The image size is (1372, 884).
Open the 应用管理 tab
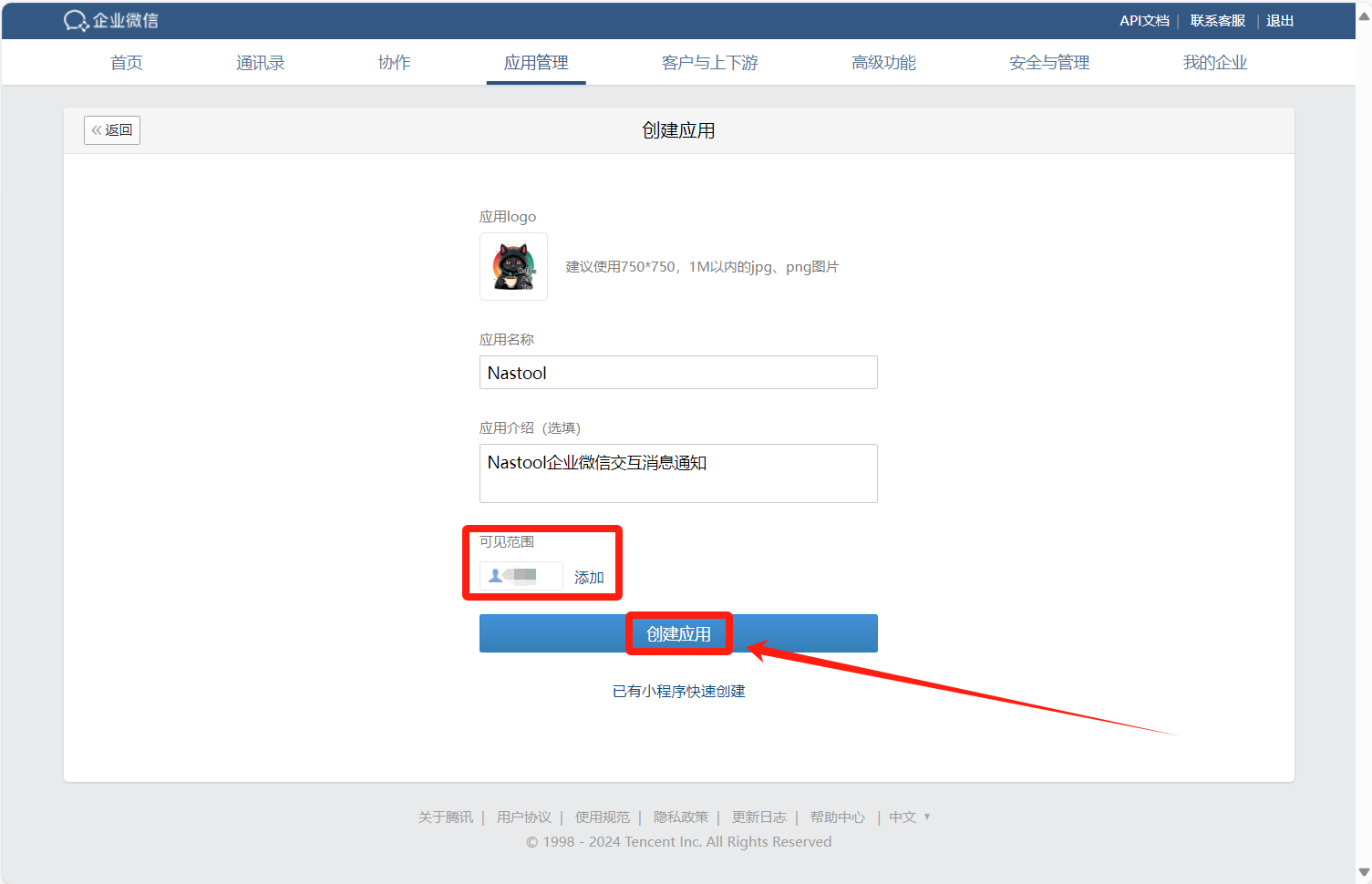[x=536, y=63]
